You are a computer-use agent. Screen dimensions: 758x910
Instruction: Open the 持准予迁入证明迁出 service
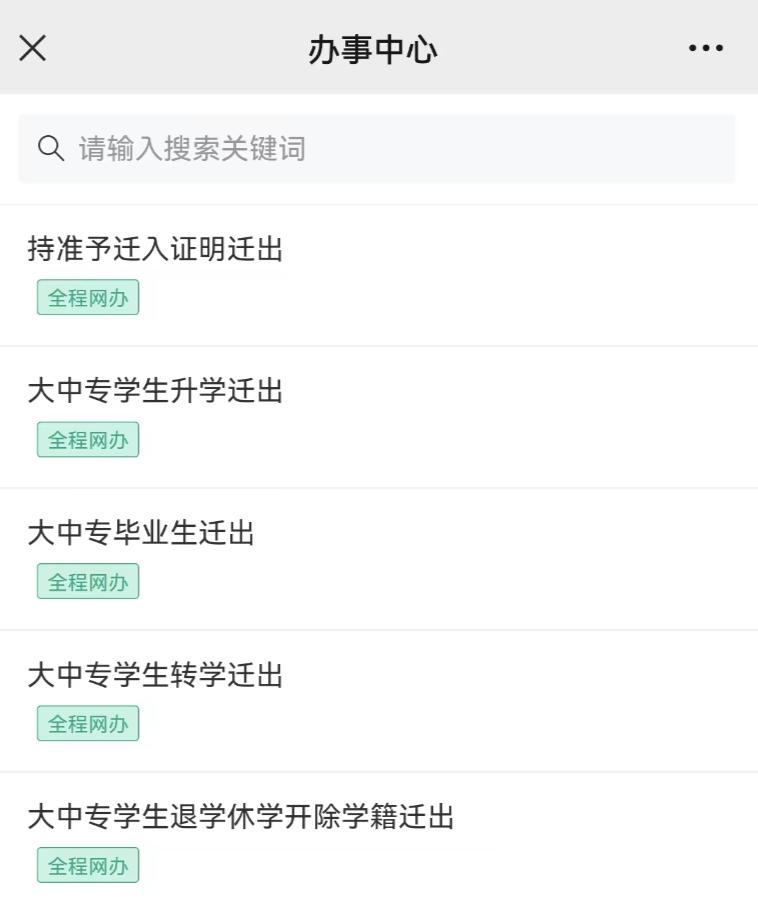pos(154,250)
